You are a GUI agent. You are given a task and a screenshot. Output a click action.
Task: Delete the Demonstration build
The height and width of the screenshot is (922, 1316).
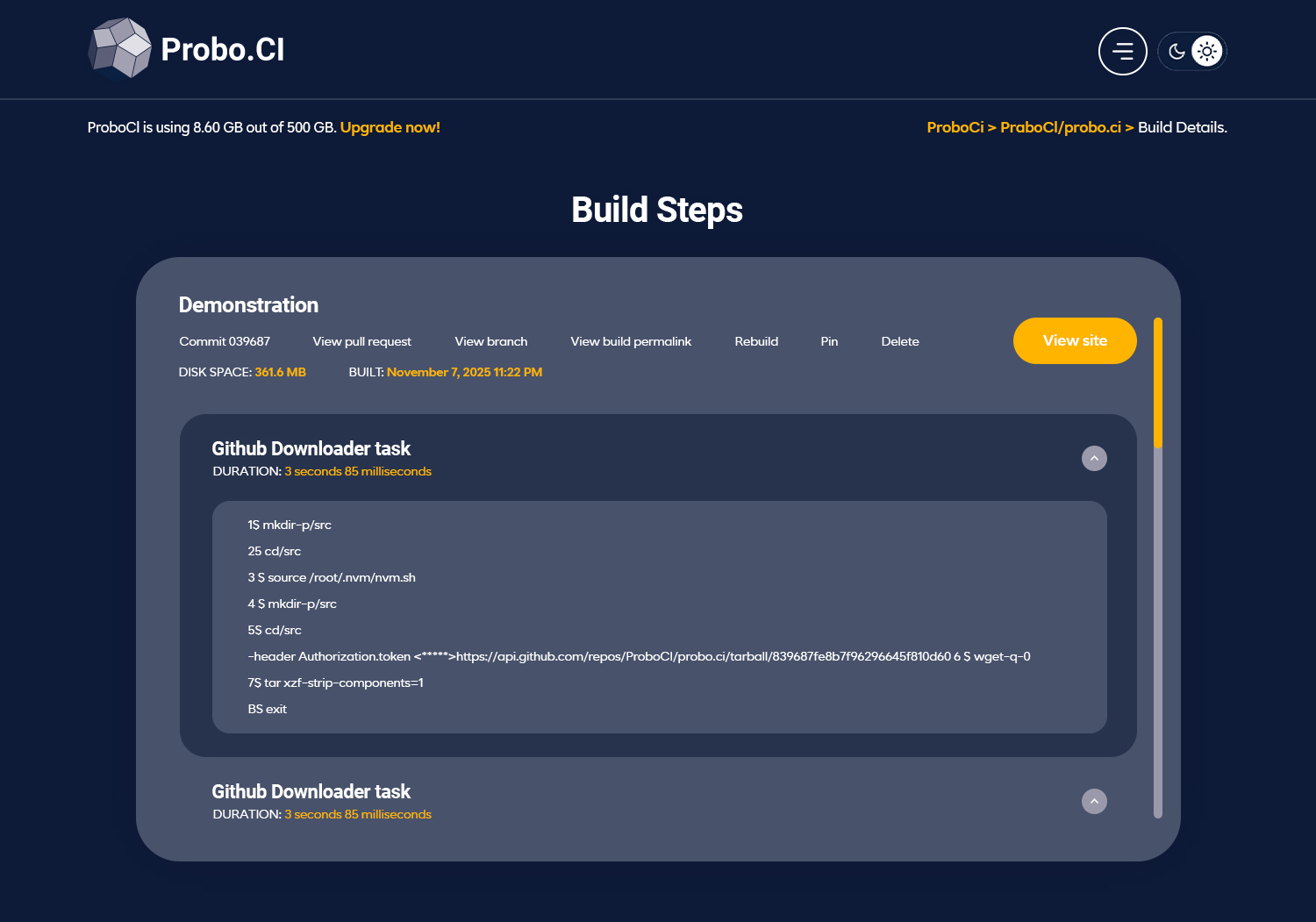900,341
